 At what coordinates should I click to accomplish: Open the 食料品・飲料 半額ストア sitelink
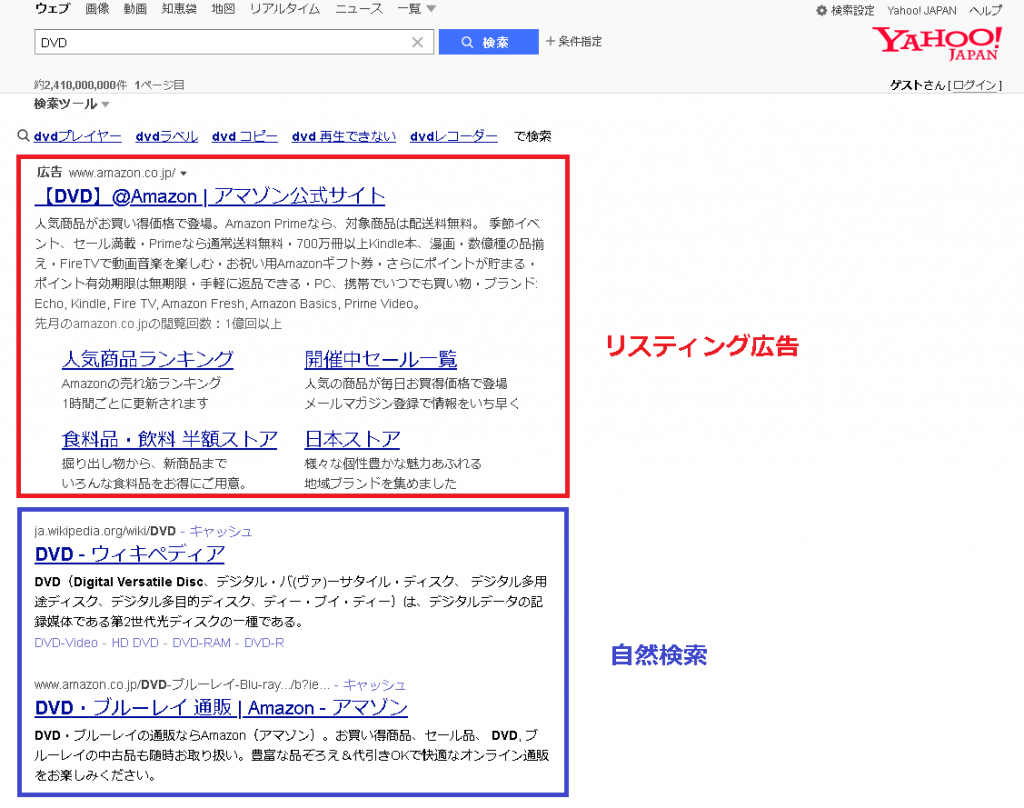pos(170,439)
